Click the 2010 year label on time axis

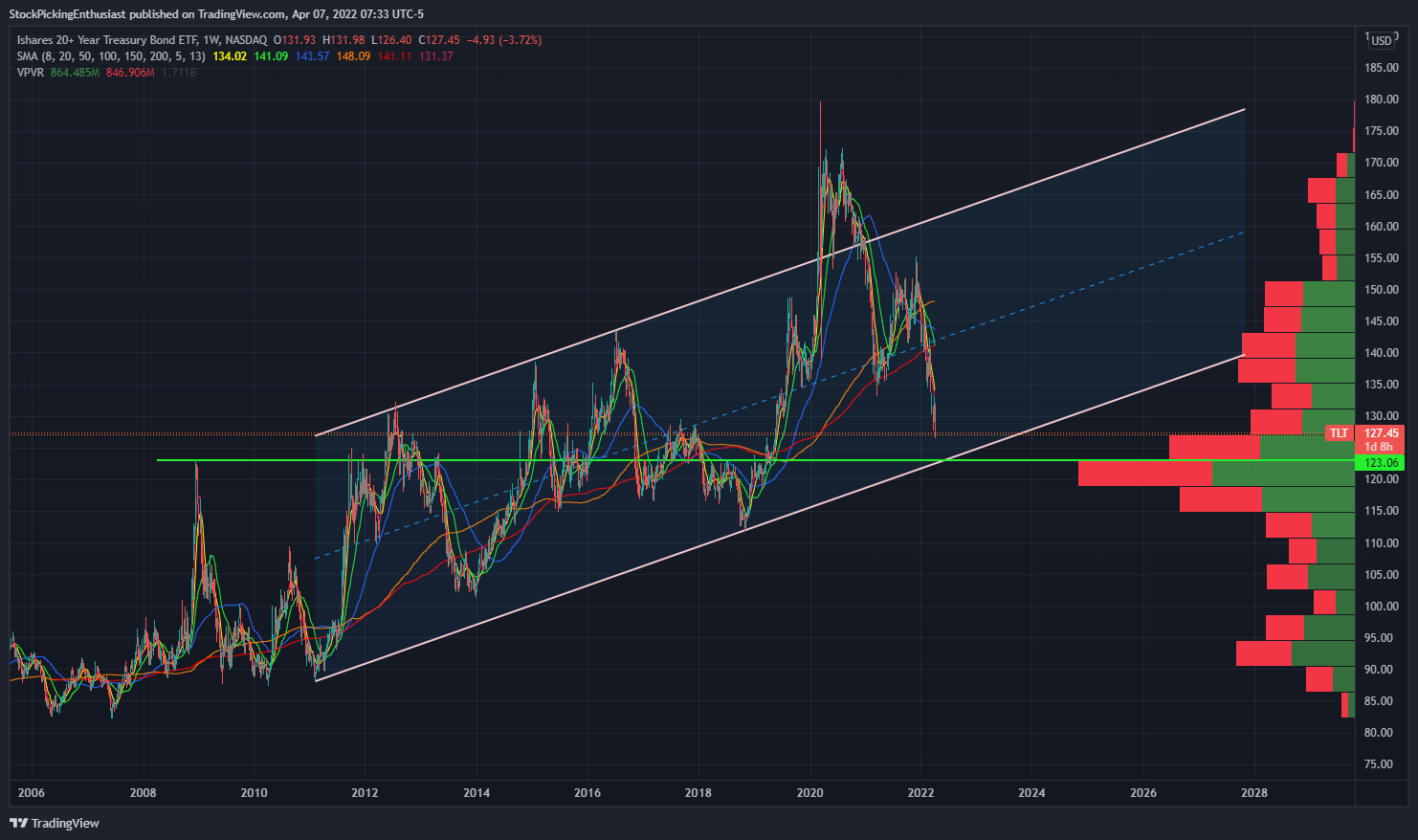click(x=254, y=793)
